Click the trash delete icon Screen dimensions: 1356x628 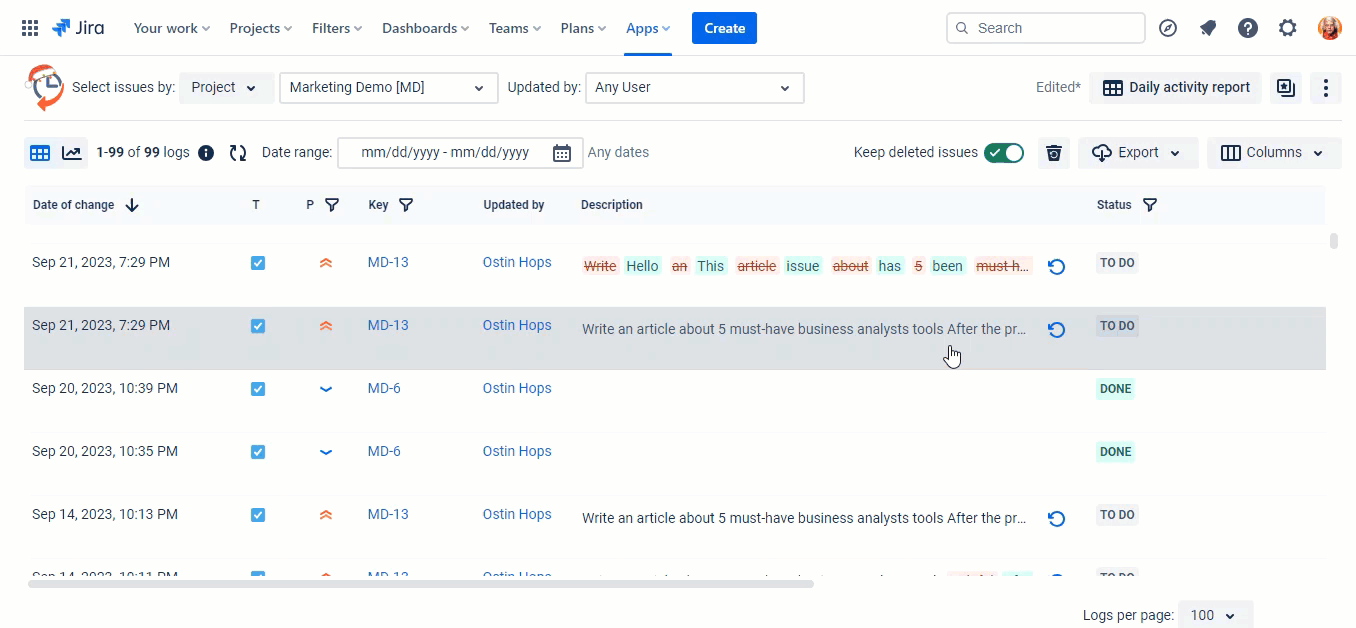pyautogui.click(x=1053, y=153)
